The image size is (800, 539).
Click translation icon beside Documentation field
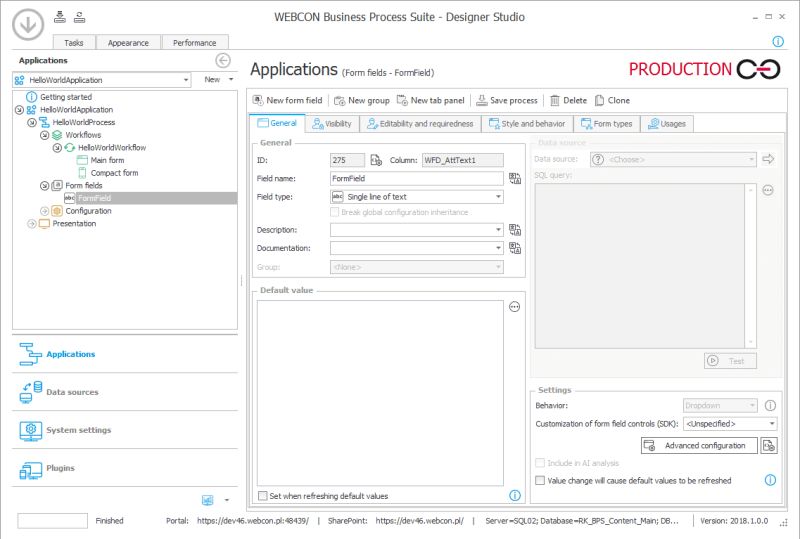[x=515, y=248]
